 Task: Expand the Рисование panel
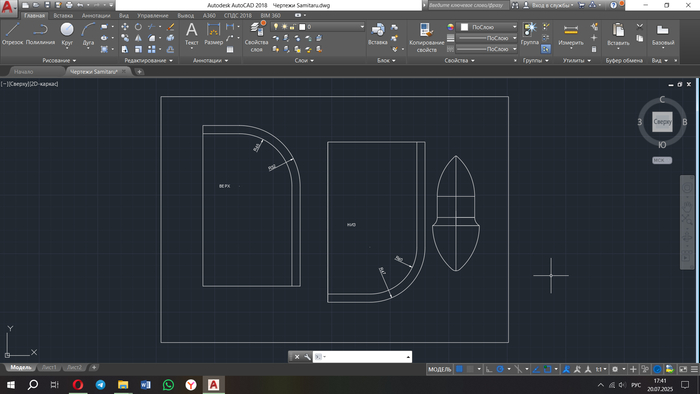[59, 60]
